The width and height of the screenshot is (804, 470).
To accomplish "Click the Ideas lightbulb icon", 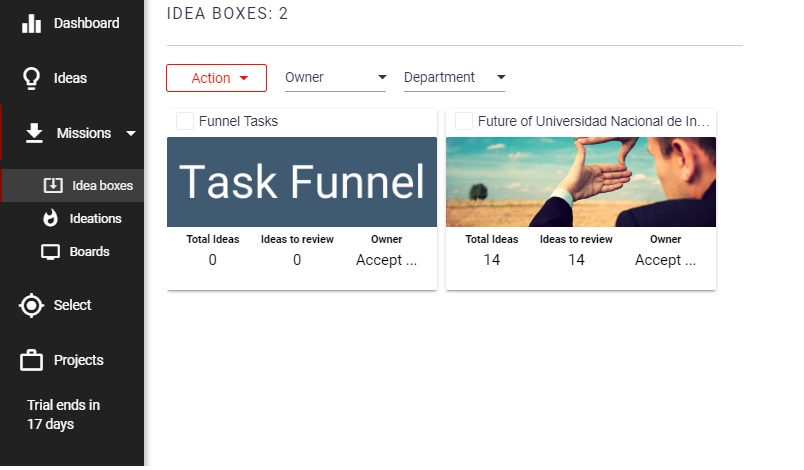I will pos(32,78).
